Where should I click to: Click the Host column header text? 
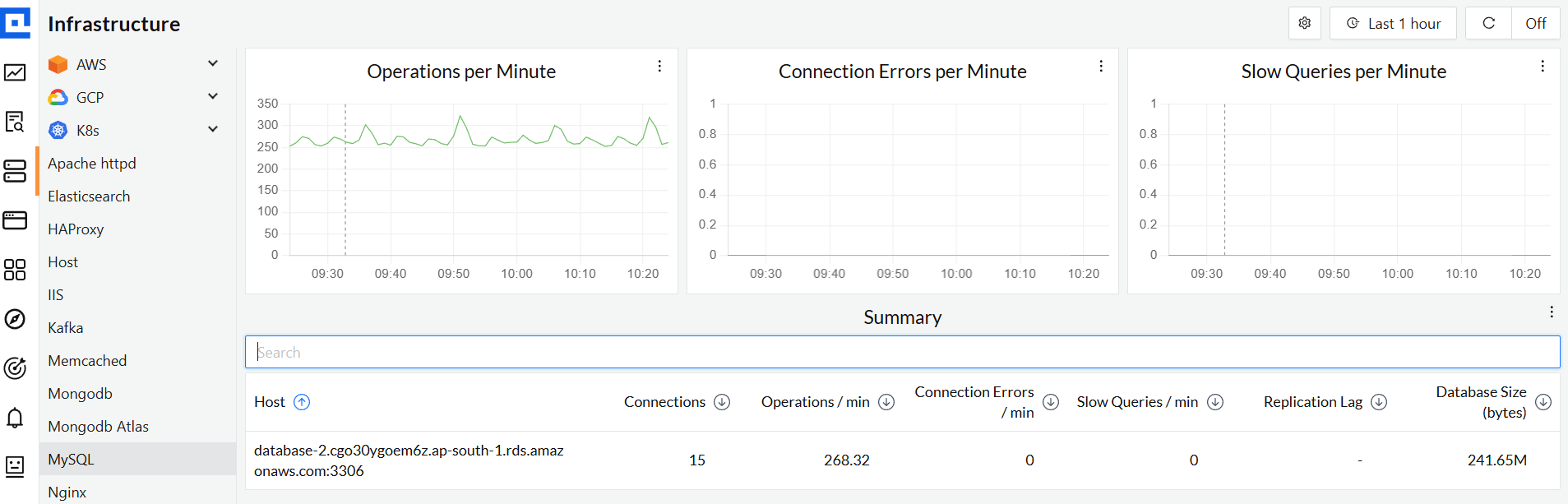tap(270, 402)
